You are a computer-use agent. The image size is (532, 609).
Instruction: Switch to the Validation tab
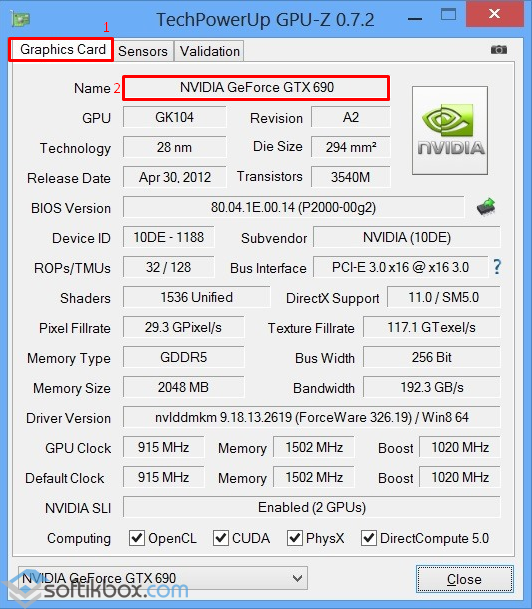(x=210, y=51)
